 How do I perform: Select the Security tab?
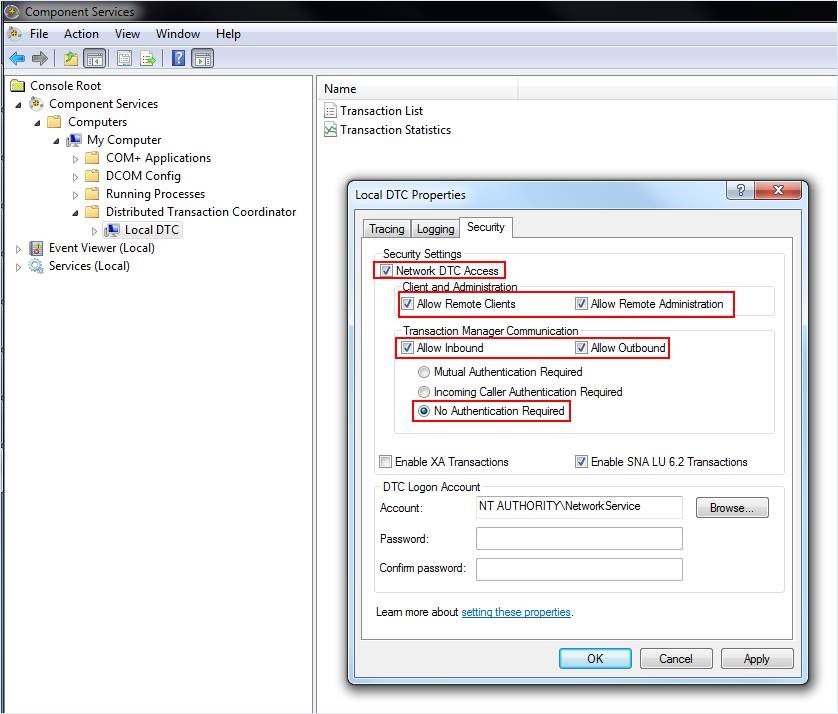486,227
